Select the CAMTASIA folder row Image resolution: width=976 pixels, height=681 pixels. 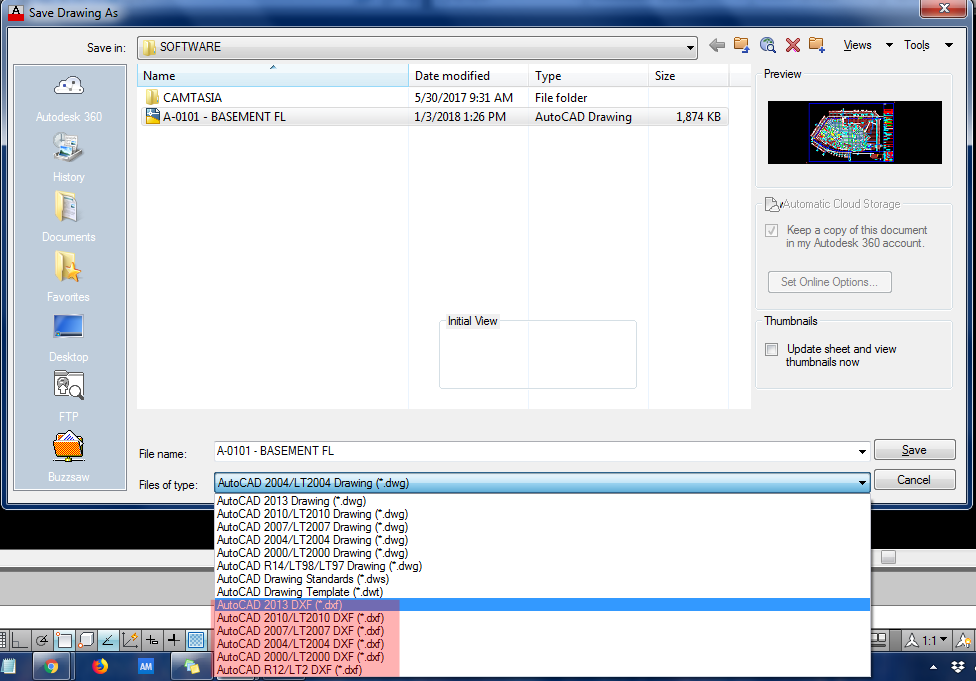[433, 98]
